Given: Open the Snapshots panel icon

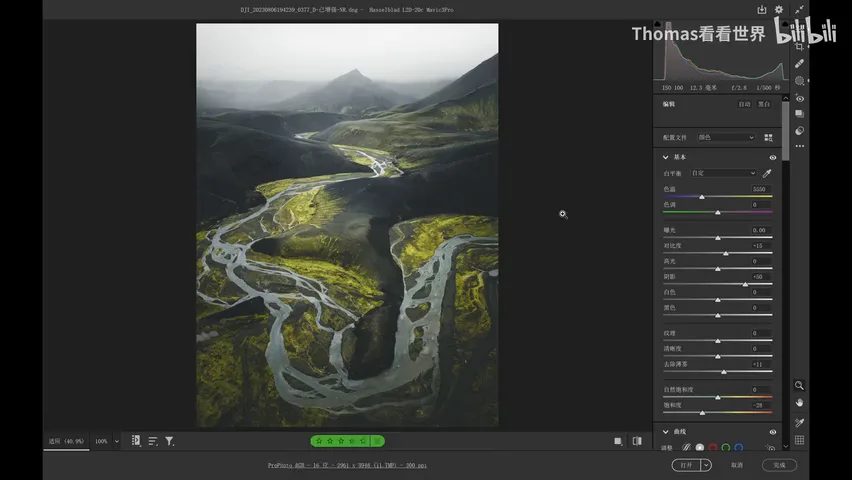Looking at the screenshot, I should 799,114.
